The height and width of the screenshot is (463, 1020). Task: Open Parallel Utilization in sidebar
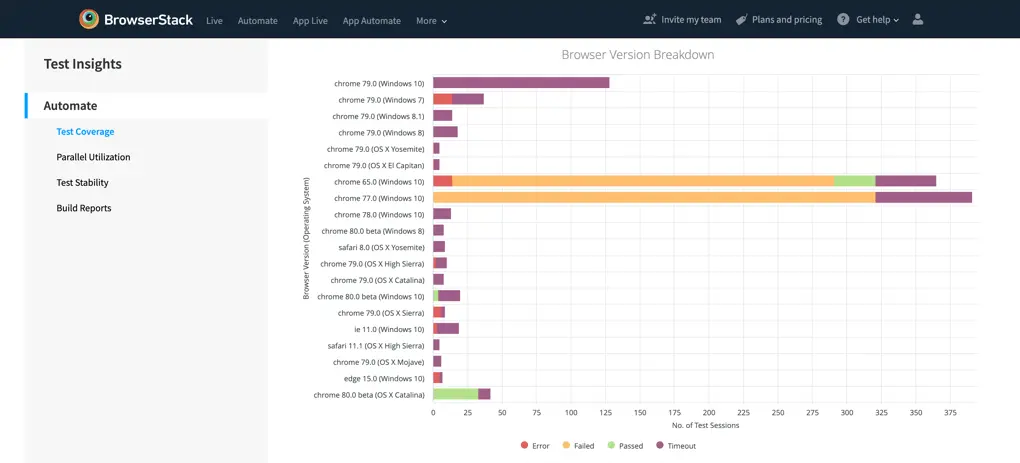coord(93,157)
